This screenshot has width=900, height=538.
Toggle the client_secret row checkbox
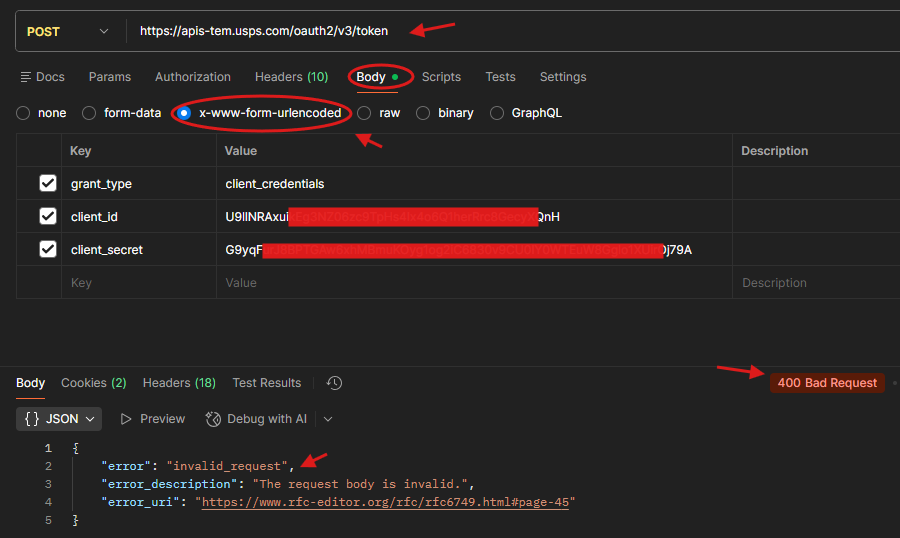(48, 249)
